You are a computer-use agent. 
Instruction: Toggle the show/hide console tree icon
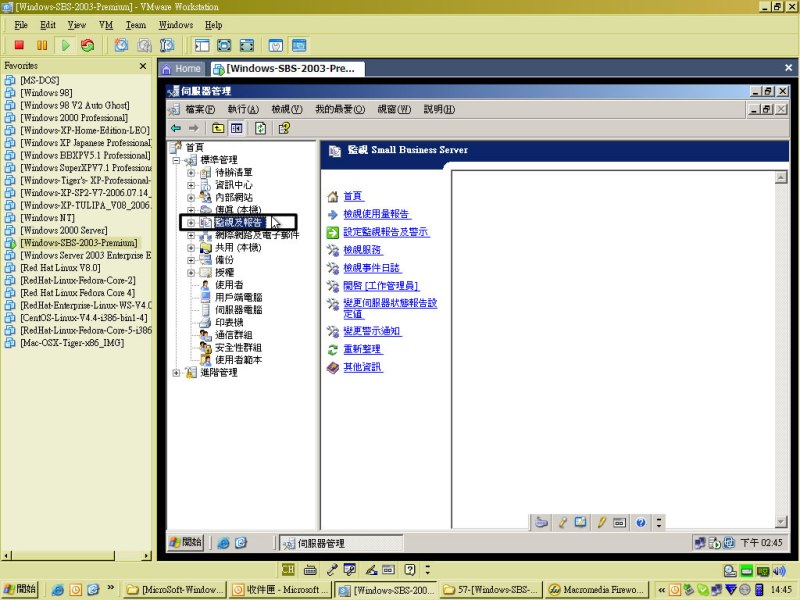pyautogui.click(x=236, y=128)
